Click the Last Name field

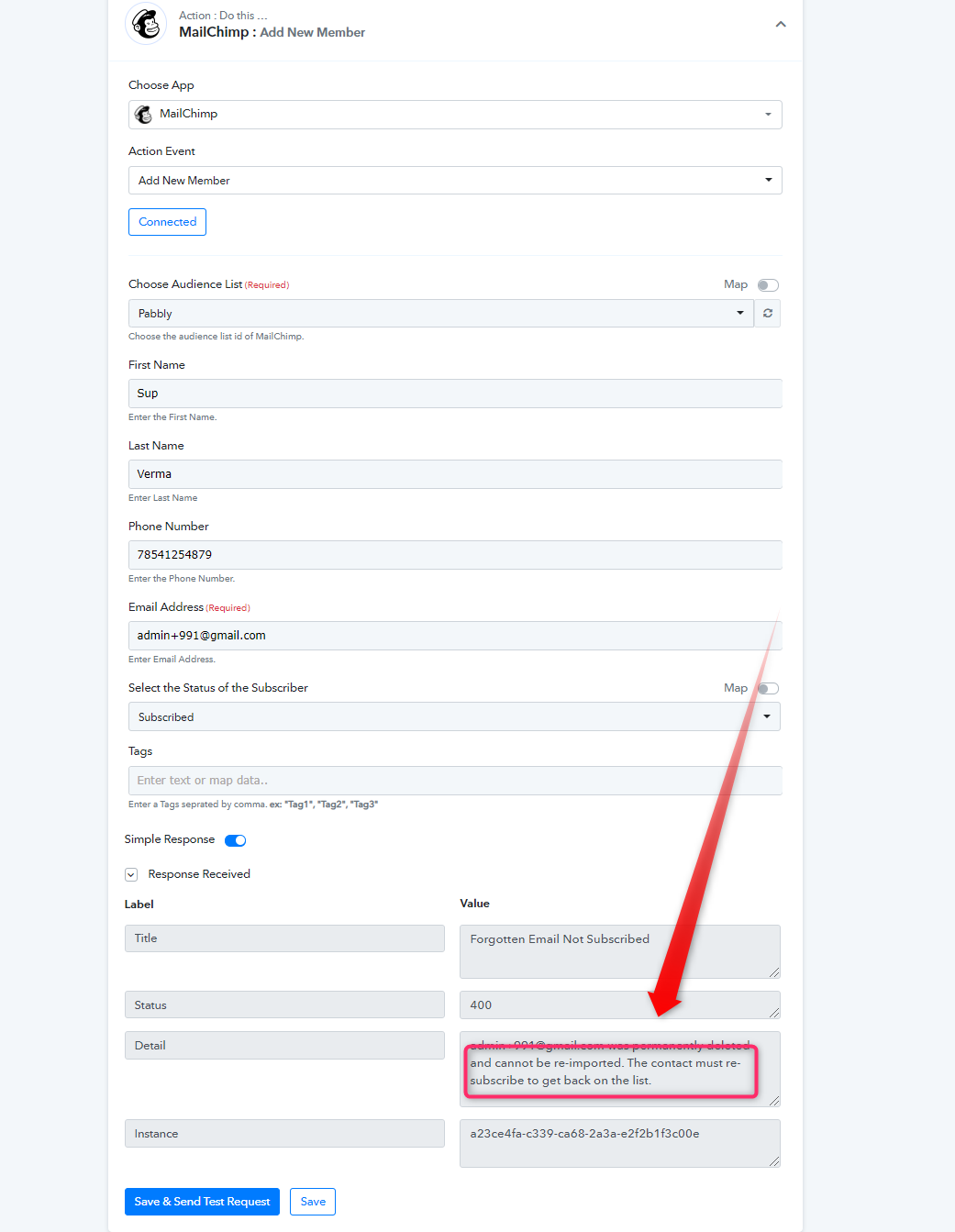[x=455, y=474]
